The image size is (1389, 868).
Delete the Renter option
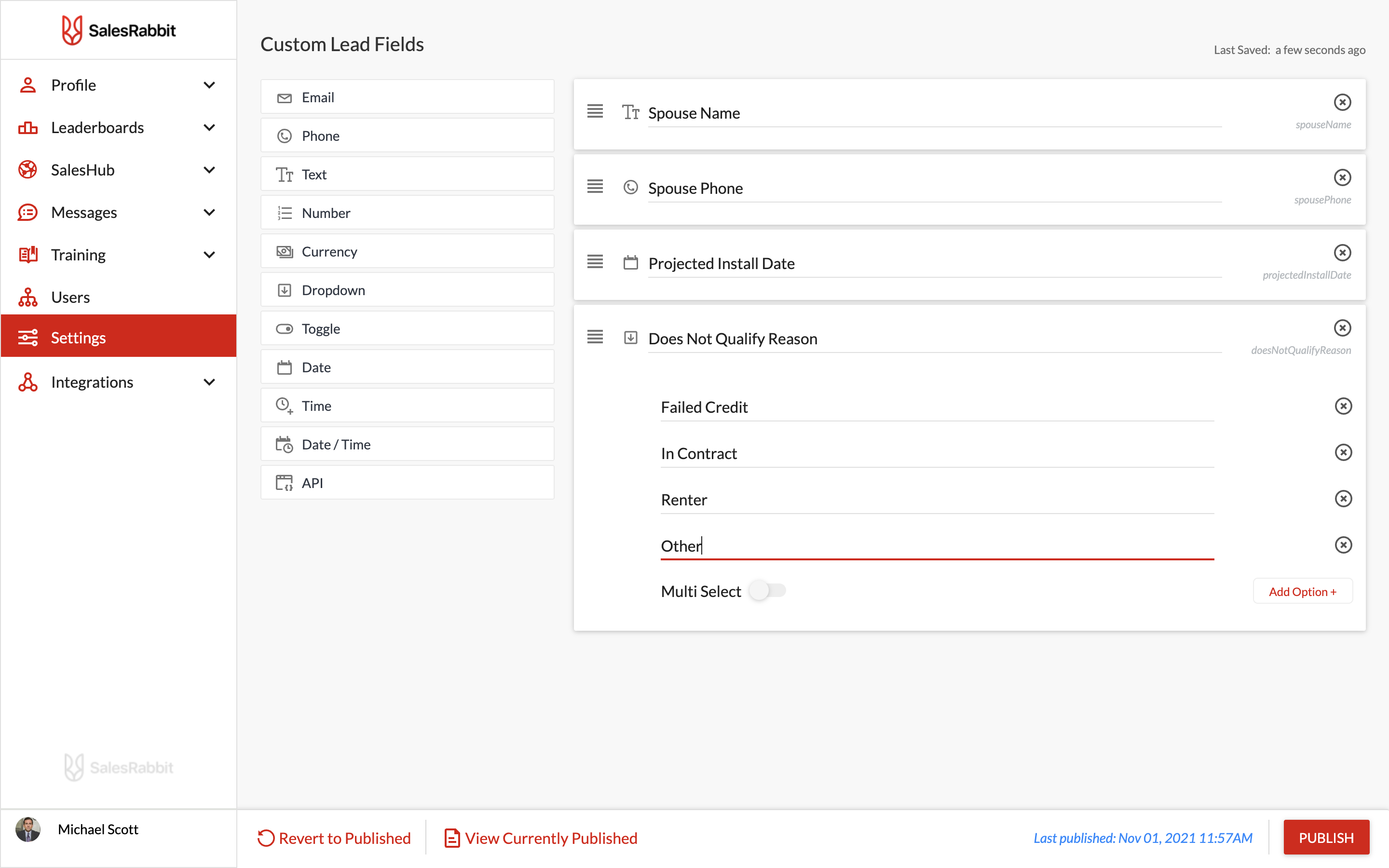pos(1343,499)
